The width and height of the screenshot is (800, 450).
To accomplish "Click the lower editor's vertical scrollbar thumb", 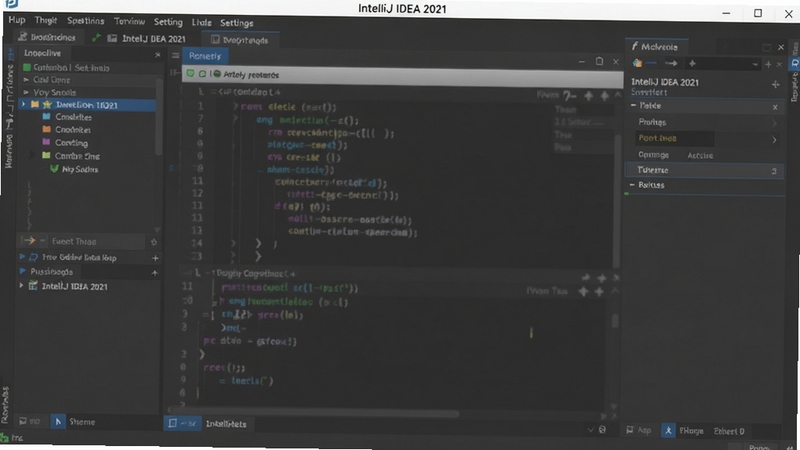I will pos(615,320).
